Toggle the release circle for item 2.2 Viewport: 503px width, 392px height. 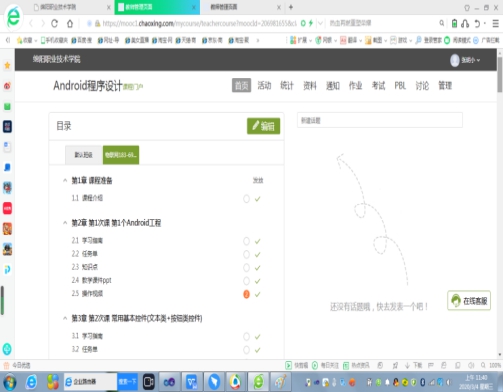[x=246, y=255]
